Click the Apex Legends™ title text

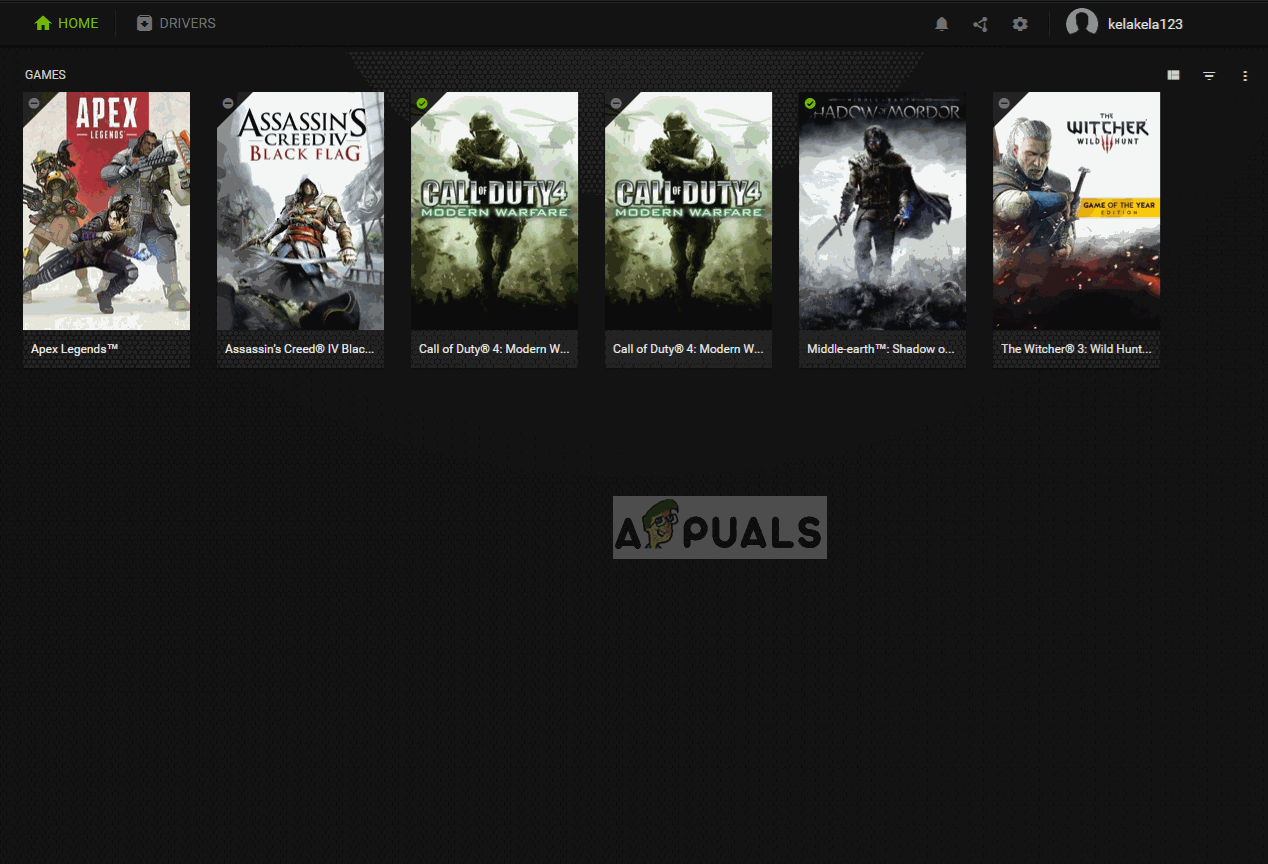[75, 349]
